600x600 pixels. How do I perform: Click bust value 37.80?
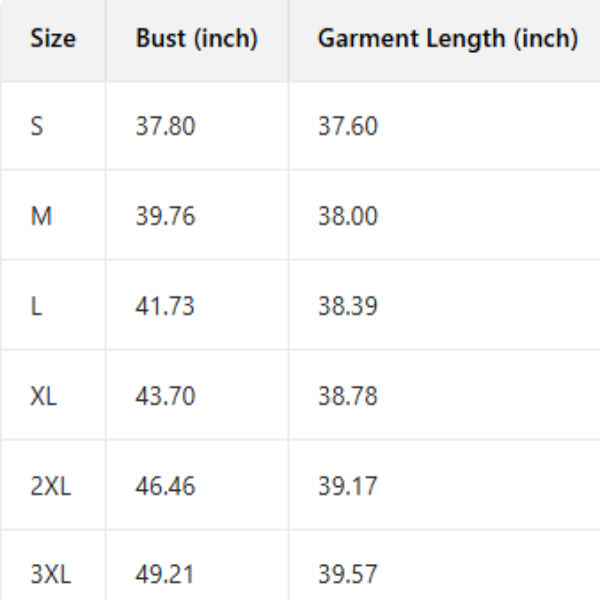pyautogui.click(x=166, y=127)
